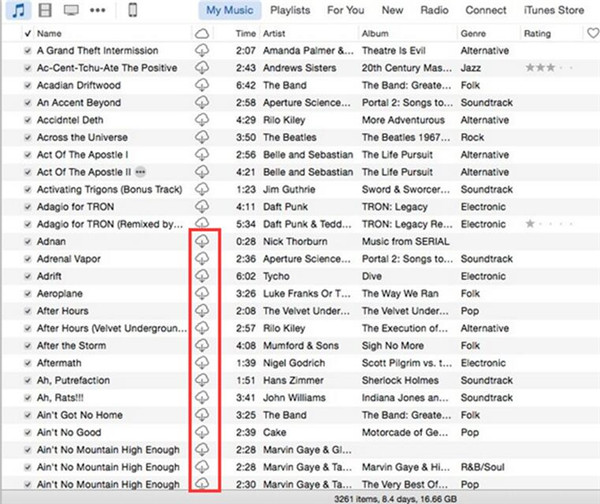
Task: Sort by the Name column header
Action: pyautogui.click(x=49, y=34)
